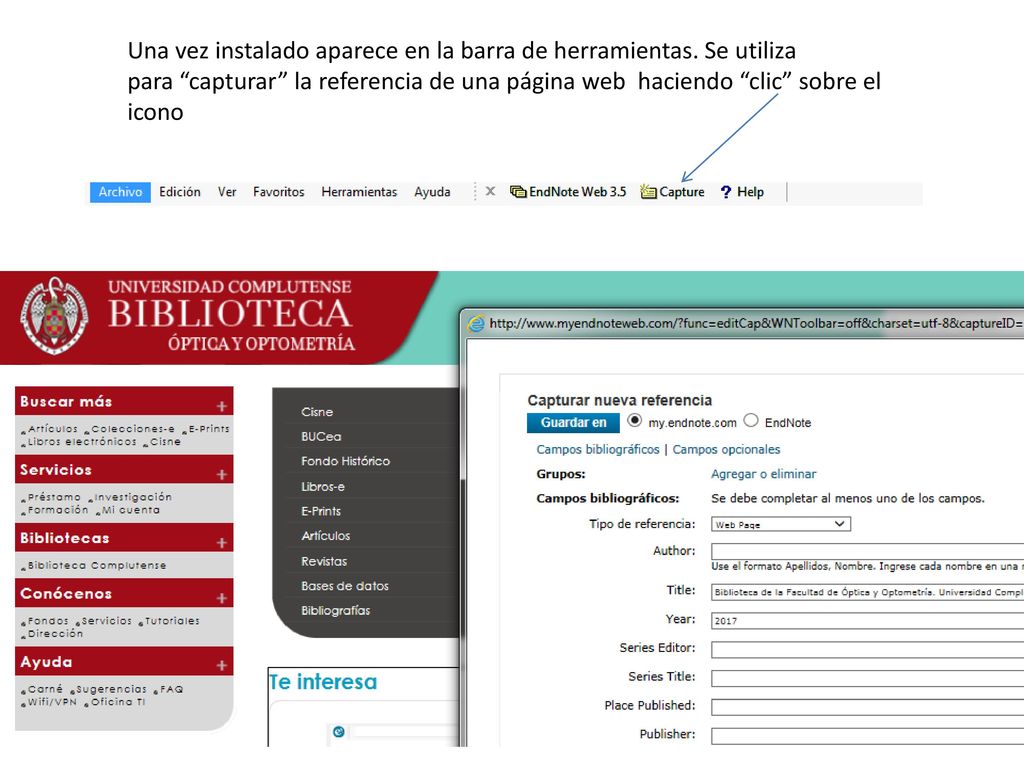Click the Help question mark icon
The image size is (1024, 768).
[x=726, y=192]
